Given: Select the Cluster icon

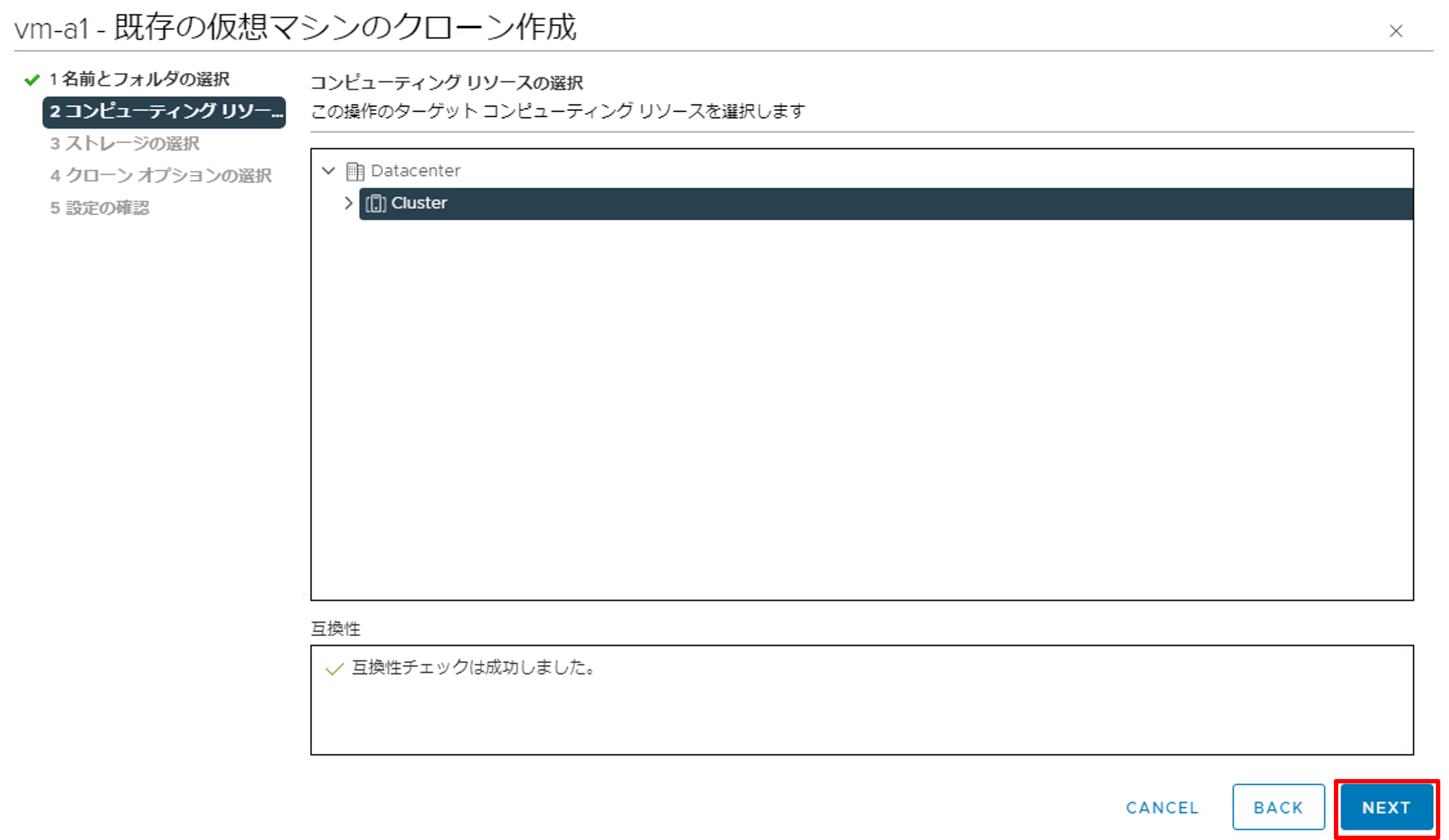Looking at the screenshot, I should tap(376, 203).
